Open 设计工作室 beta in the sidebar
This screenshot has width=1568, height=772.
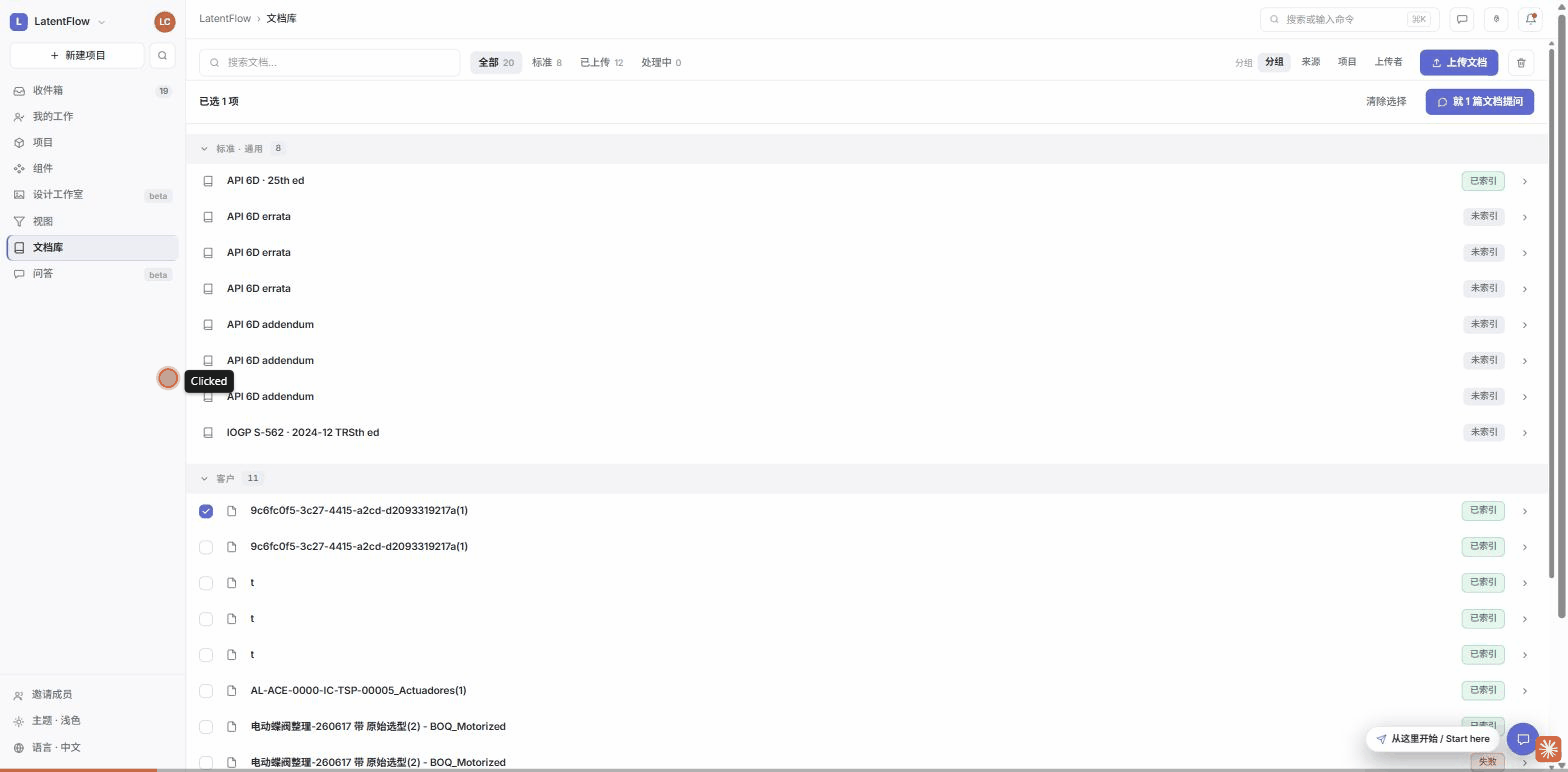click(x=92, y=195)
